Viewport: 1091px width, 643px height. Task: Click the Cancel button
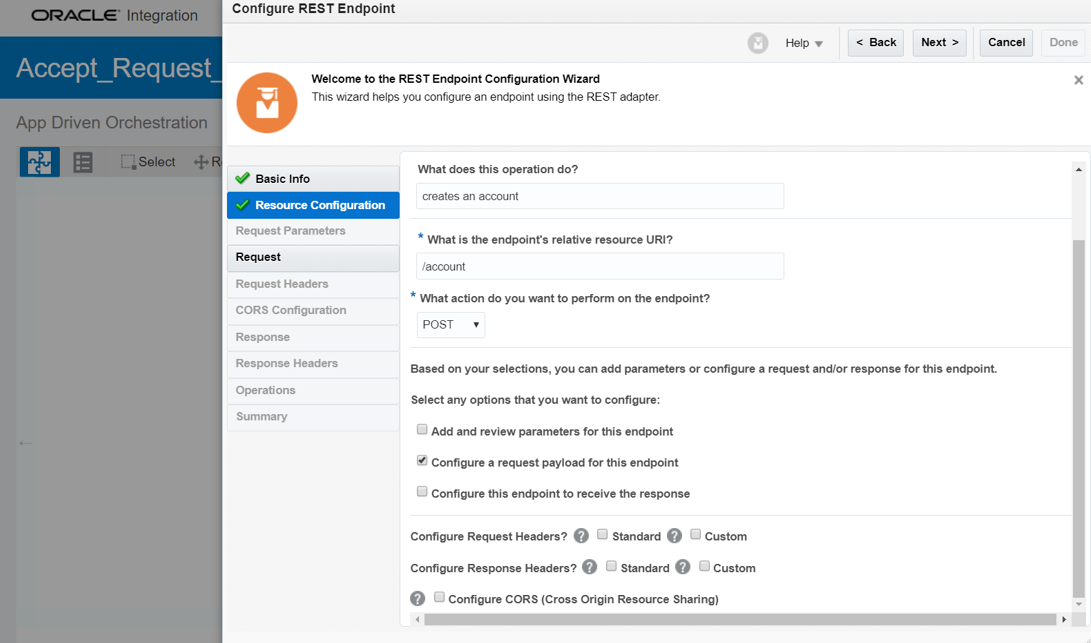tap(1006, 43)
